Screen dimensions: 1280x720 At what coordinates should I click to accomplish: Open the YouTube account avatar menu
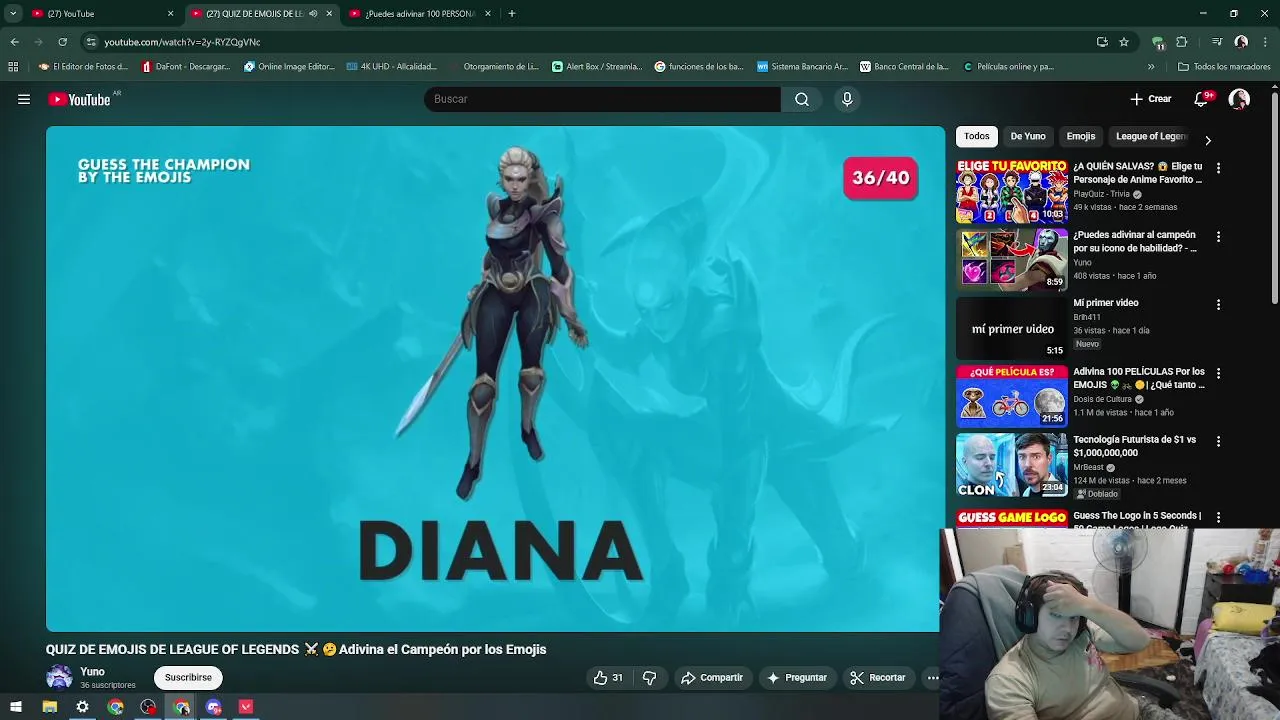pos(1239,99)
